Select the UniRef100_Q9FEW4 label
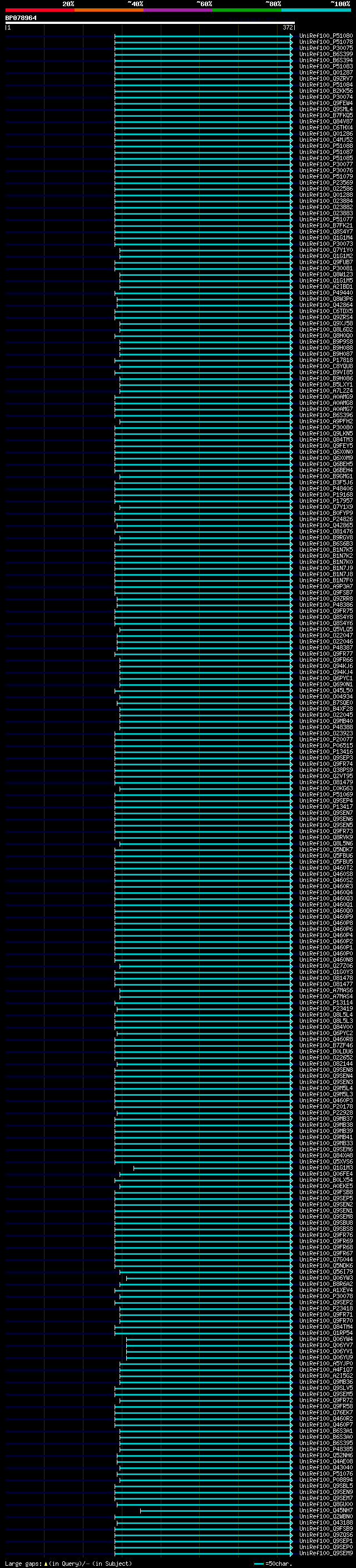 (x=326, y=103)
